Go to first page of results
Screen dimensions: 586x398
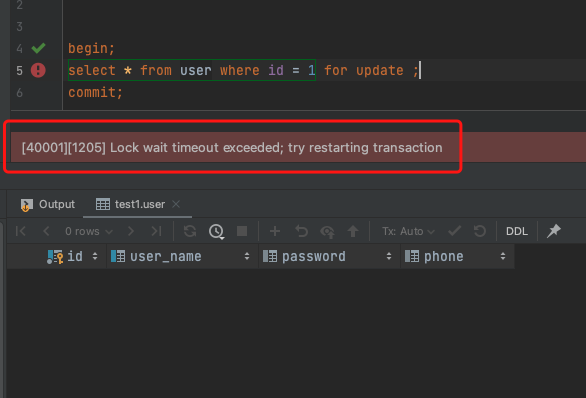tap(21, 231)
